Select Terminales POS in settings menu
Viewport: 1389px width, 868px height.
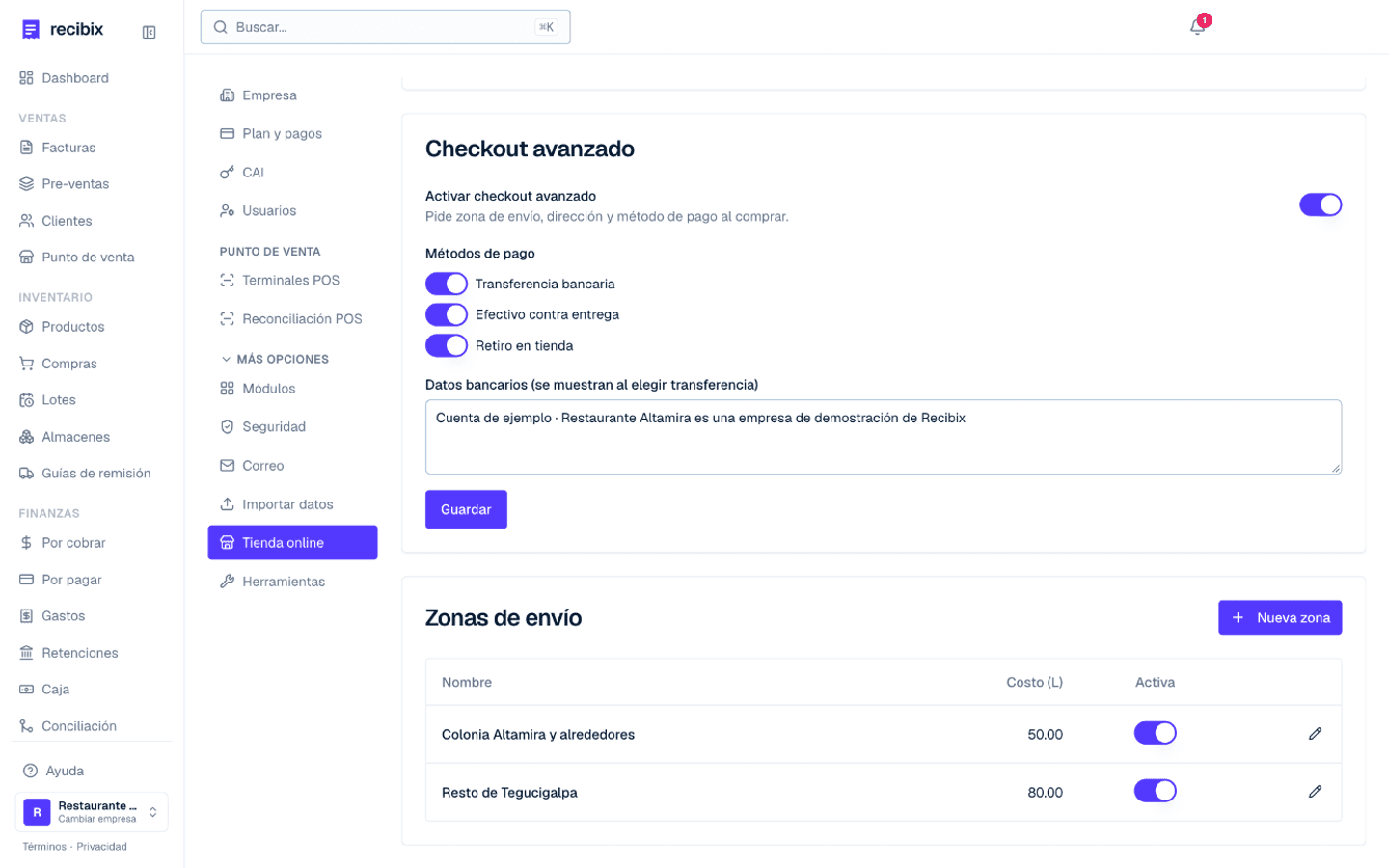tap(292, 280)
